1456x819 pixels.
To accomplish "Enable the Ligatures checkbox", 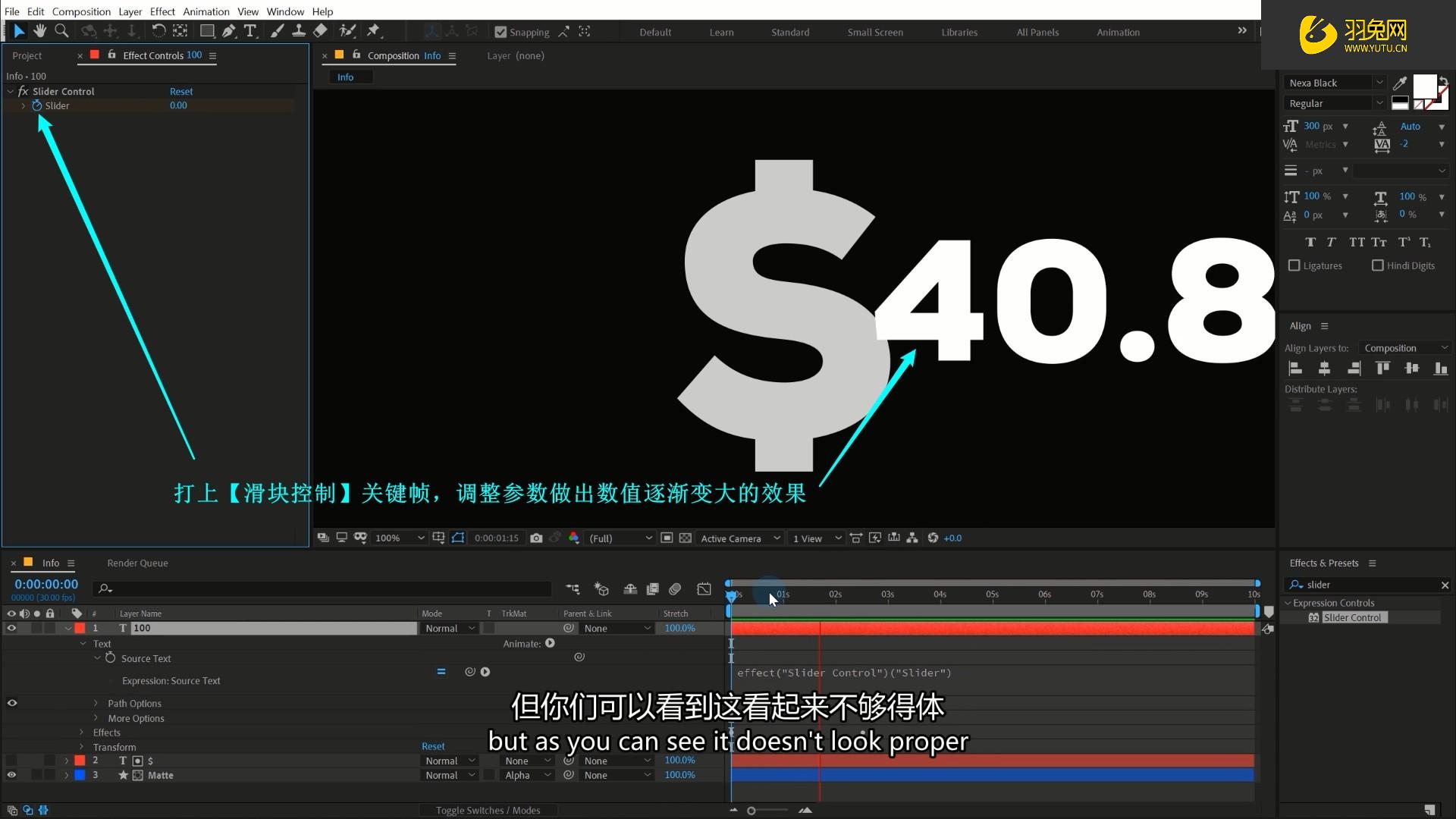I will [1294, 265].
